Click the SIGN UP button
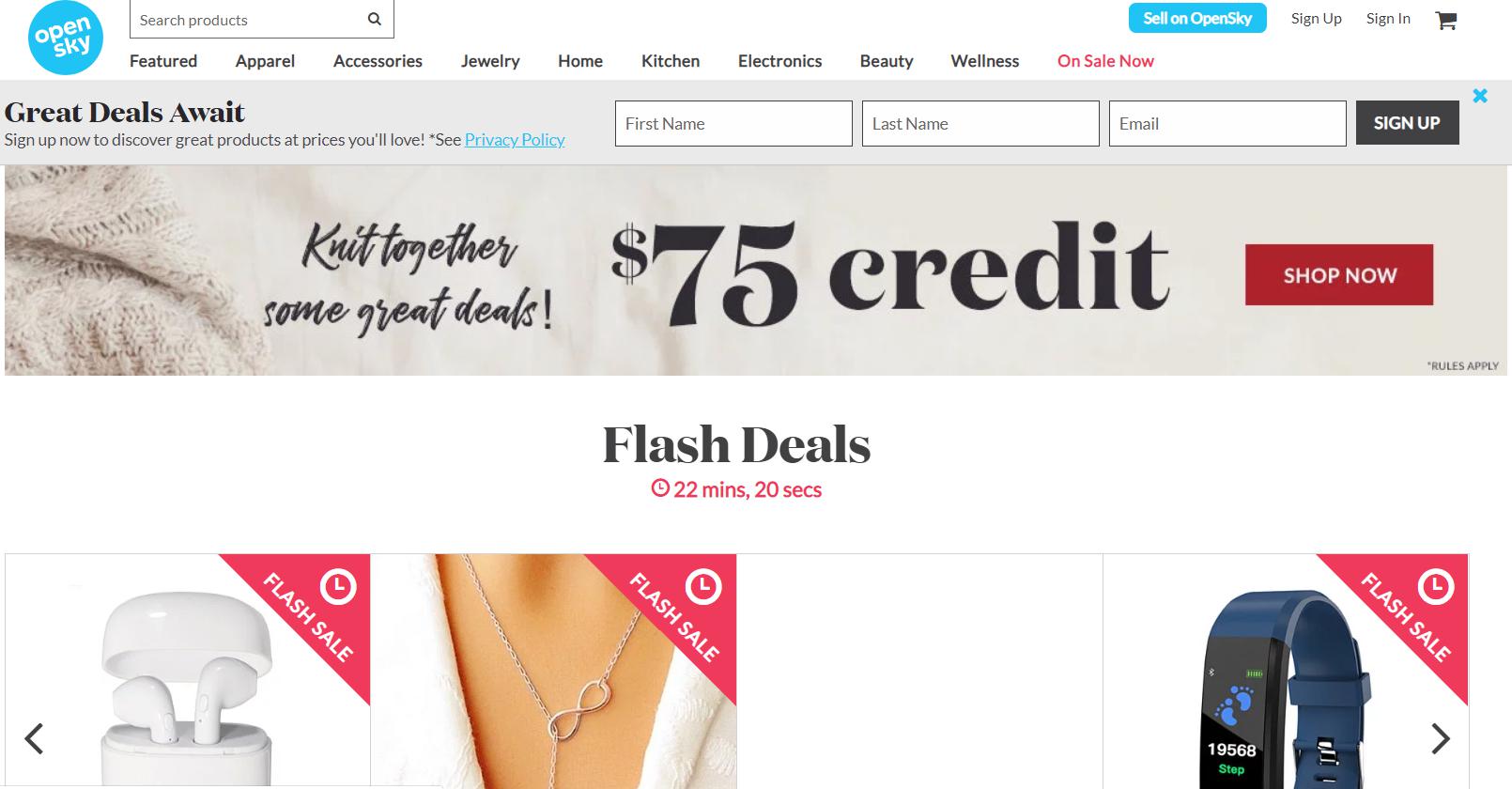The image size is (1512, 789). (x=1407, y=123)
